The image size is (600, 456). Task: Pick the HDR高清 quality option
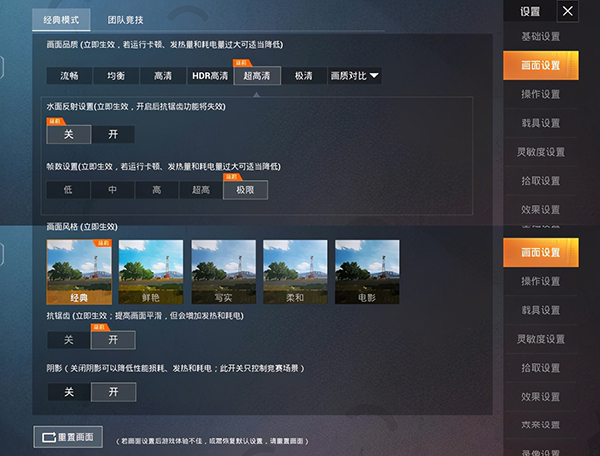coord(210,76)
